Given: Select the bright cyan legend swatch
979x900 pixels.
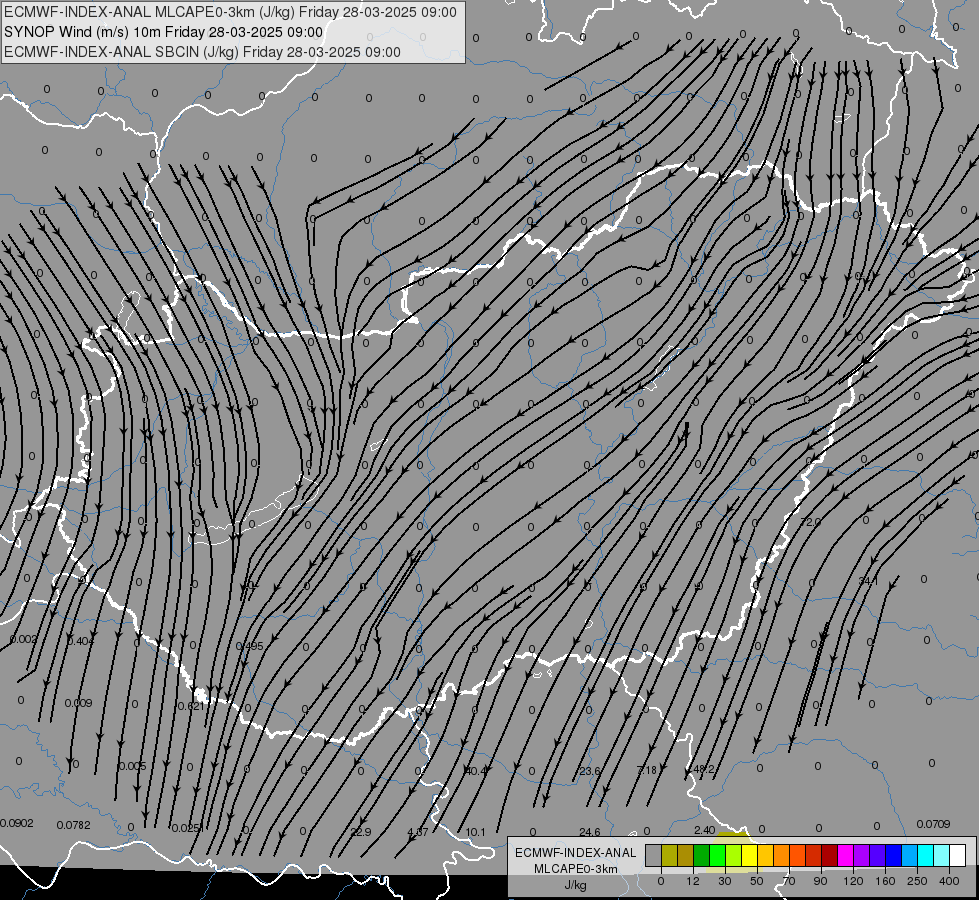Looking at the screenshot, I should pyautogui.click(x=925, y=855).
